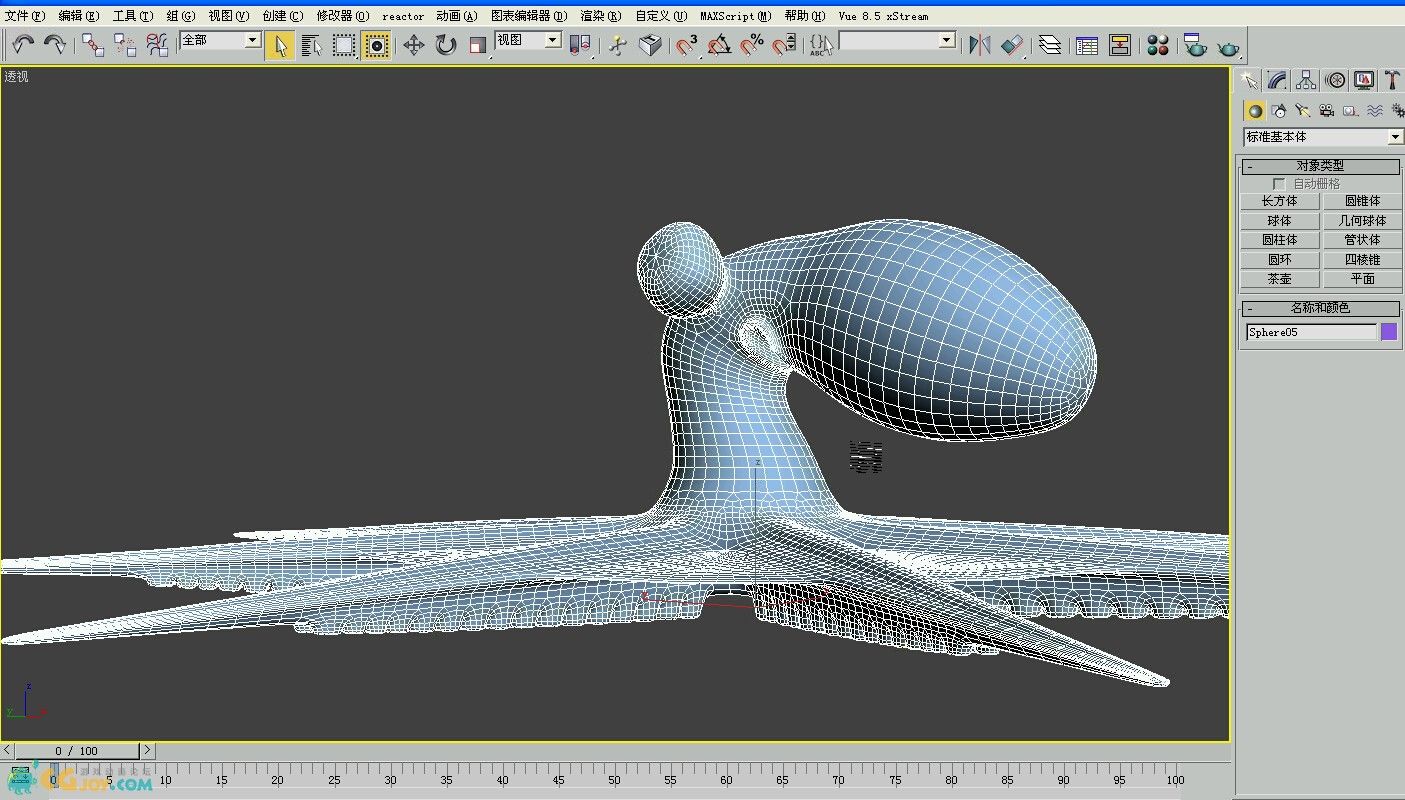Open the 编辑(E) menu
The width and height of the screenshot is (1405, 800).
pos(79,16)
